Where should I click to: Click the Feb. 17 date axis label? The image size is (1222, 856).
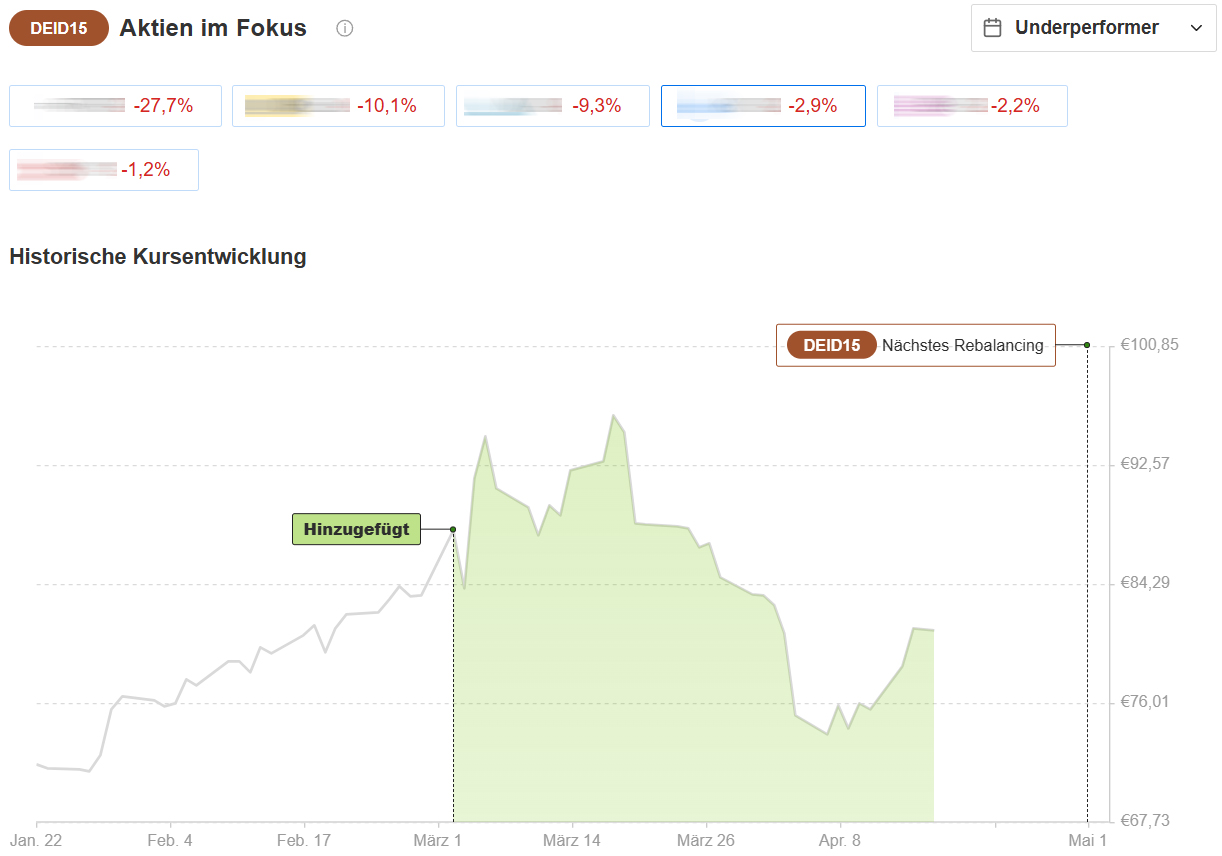(x=305, y=841)
